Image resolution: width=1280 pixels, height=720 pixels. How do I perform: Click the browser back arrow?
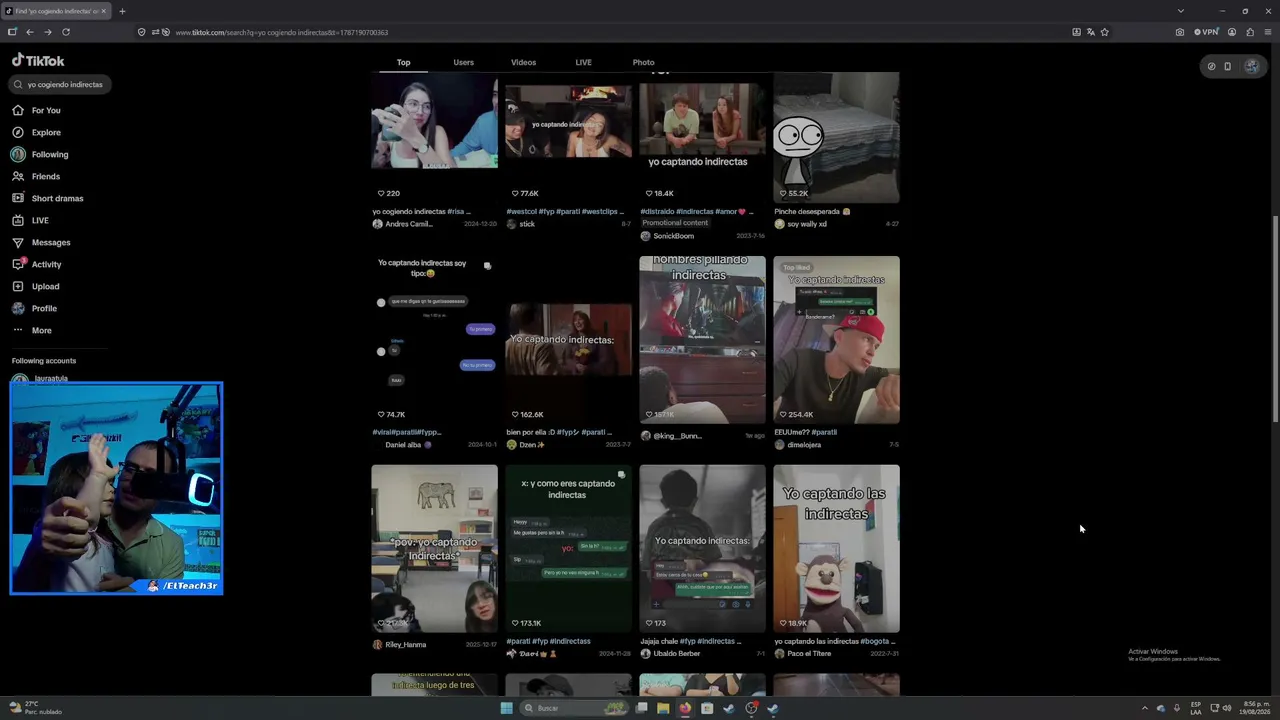(x=30, y=32)
